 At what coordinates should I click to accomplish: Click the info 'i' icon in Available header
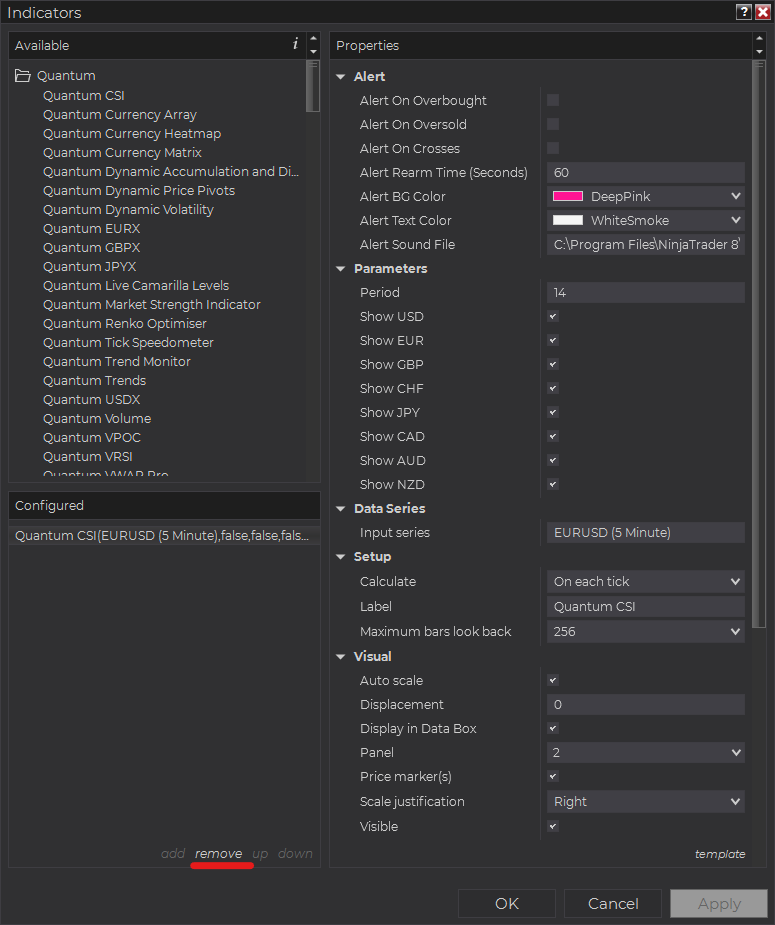click(295, 44)
